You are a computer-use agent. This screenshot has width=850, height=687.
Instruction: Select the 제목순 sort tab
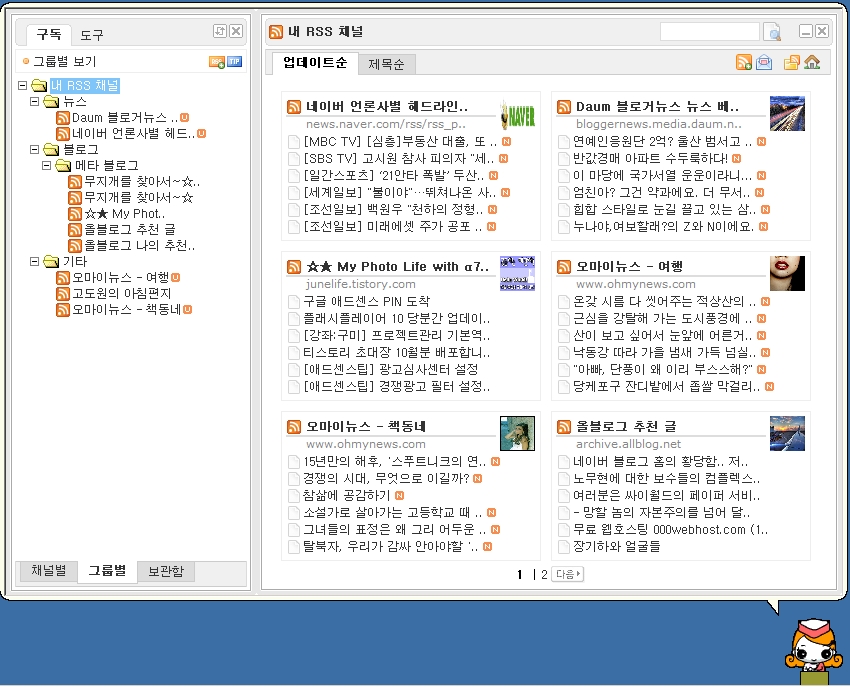point(387,64)
